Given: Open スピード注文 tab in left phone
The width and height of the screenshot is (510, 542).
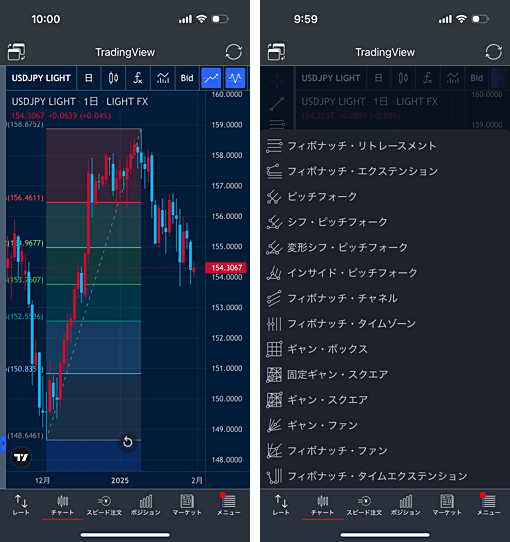Looking at the screenshot, I should tap(104, 505).
